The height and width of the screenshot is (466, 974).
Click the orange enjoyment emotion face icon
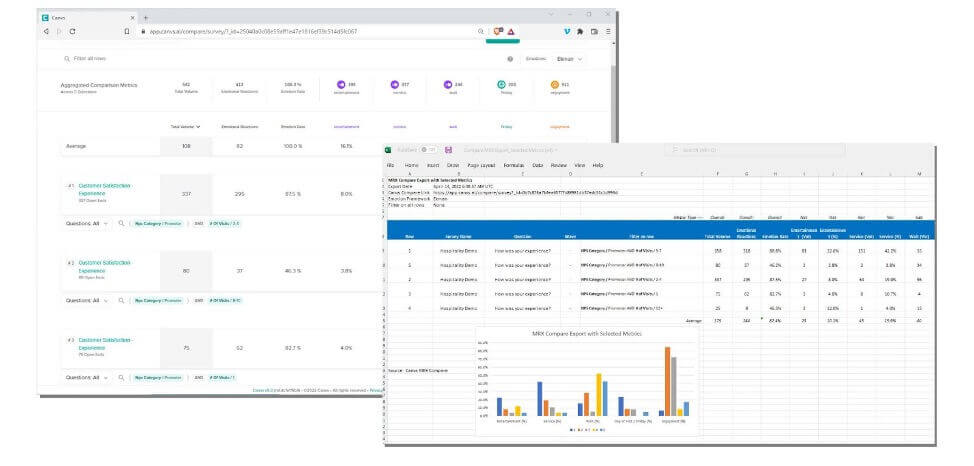click(555, 85)
